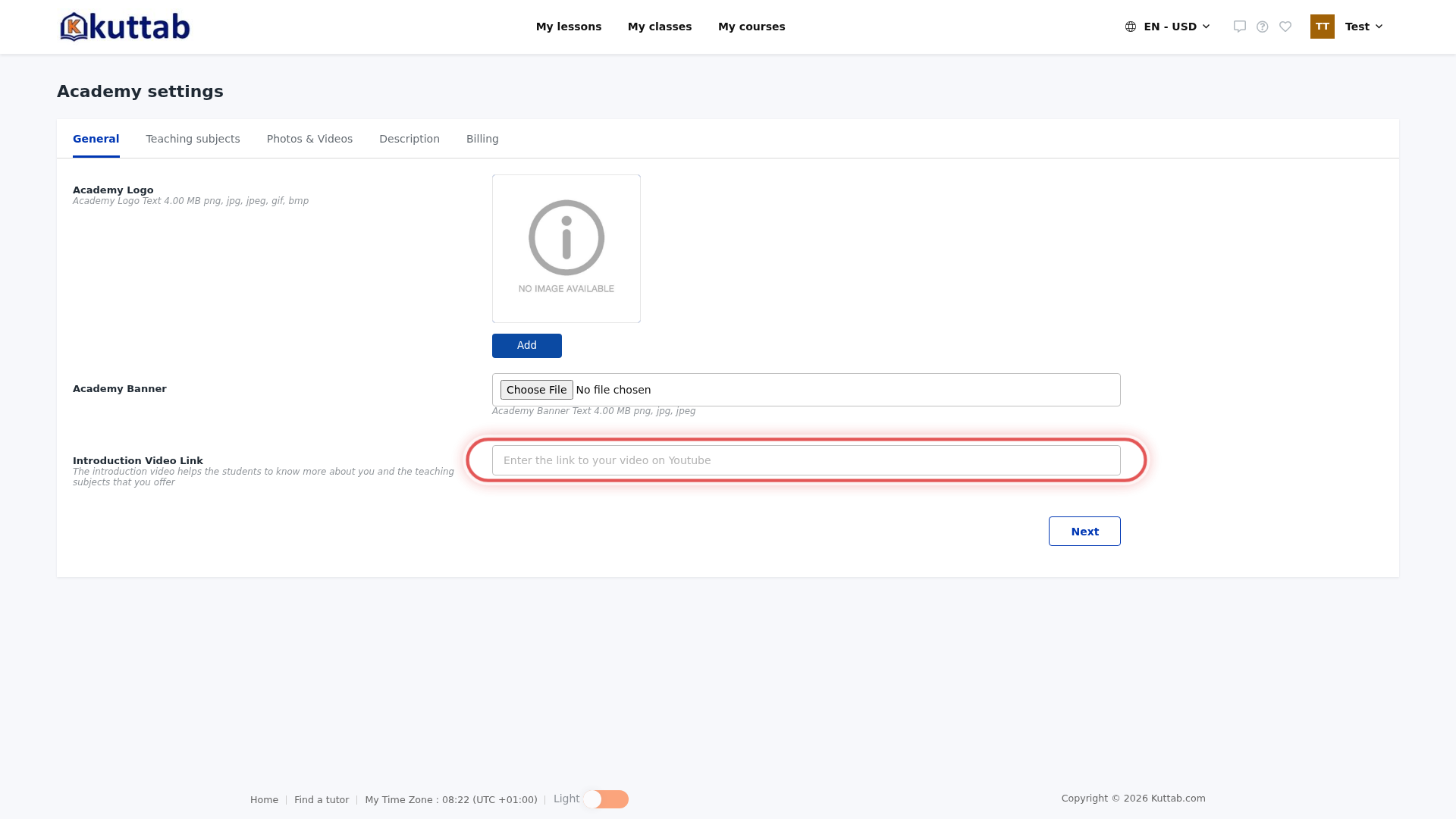Viewport: 1456px width, 819px height.
Task: Expand the Test user account menu
Action: (x=1364, y=27)
